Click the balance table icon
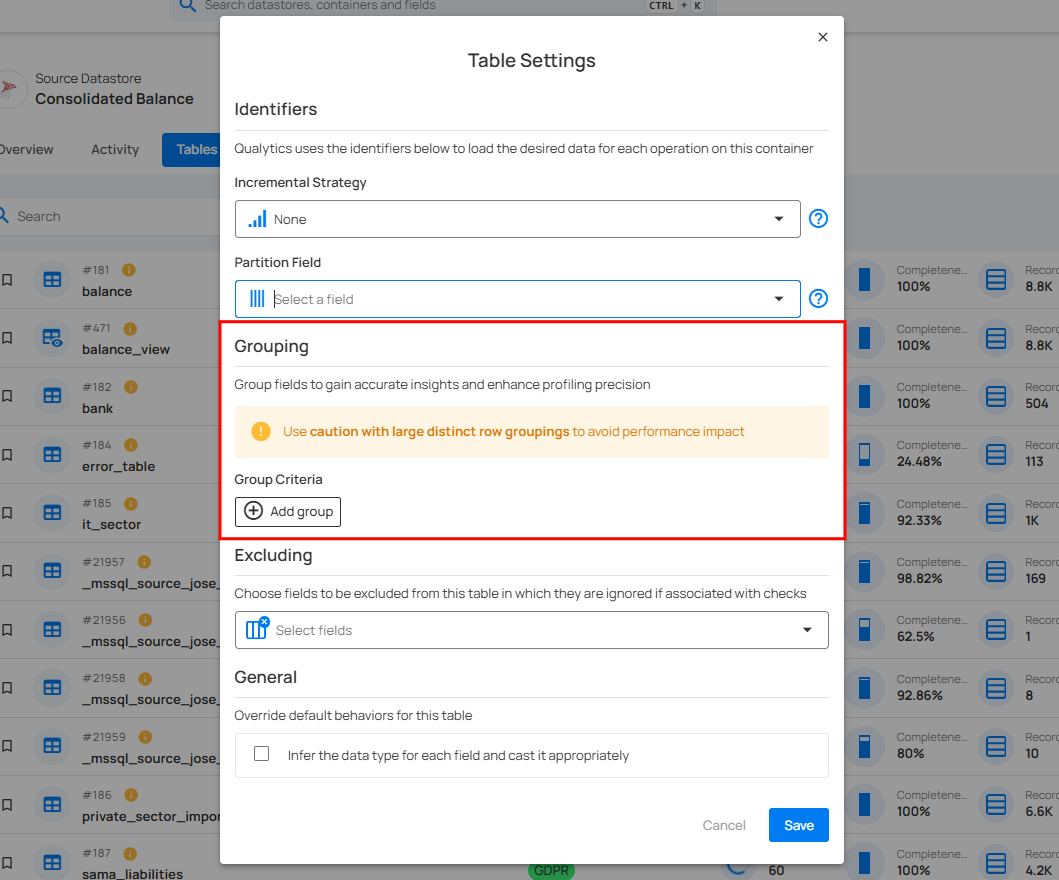This screenshot has height=880, width=1059. 52,279
